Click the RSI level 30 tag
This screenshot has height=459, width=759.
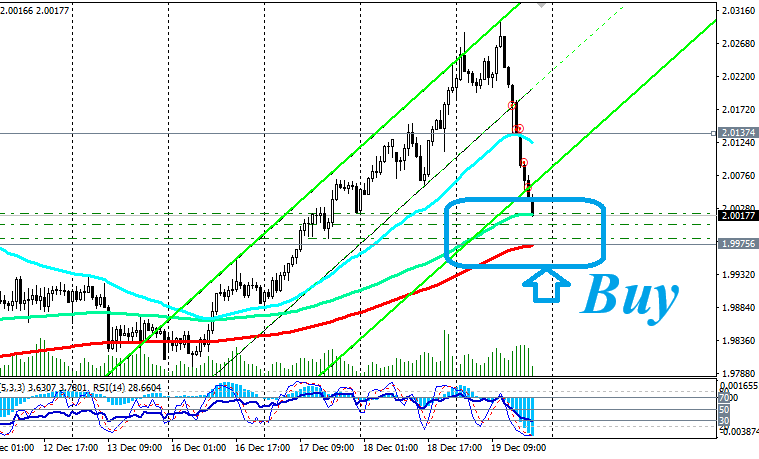pos(724,421)
